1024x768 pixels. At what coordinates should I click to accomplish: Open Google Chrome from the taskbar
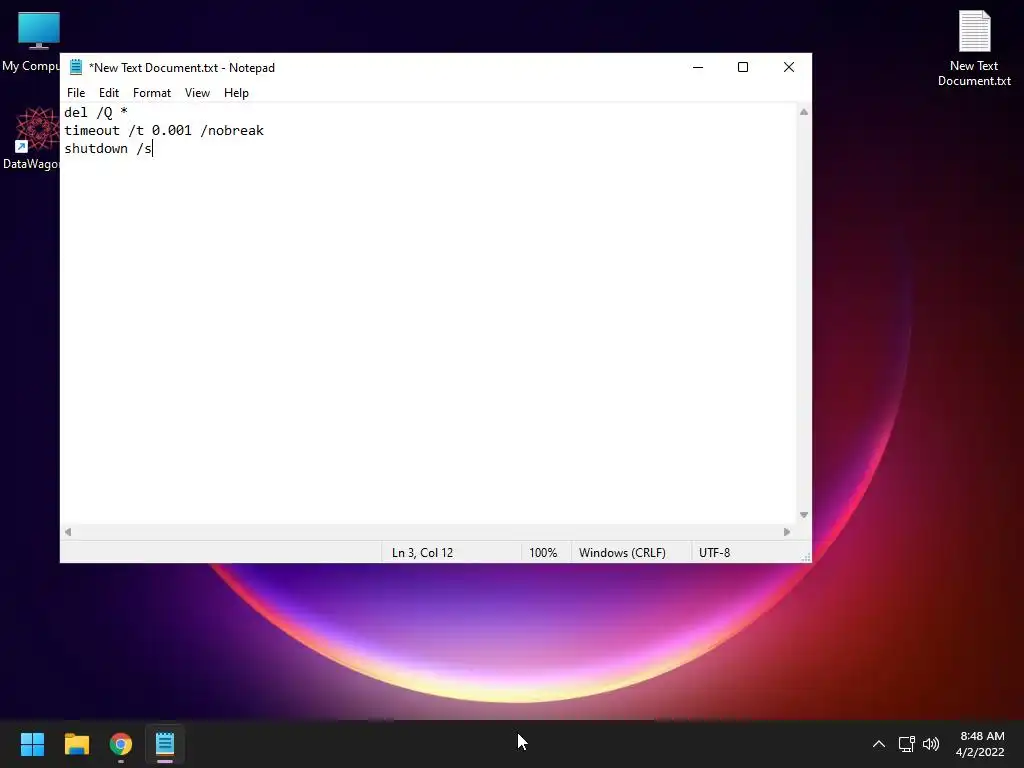click(121, 744)
